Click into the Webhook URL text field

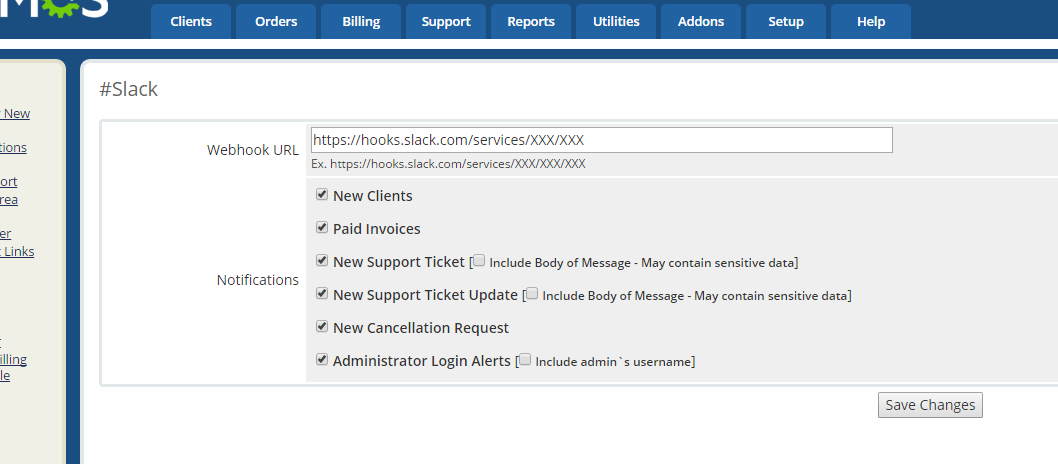tap(601, 140)
